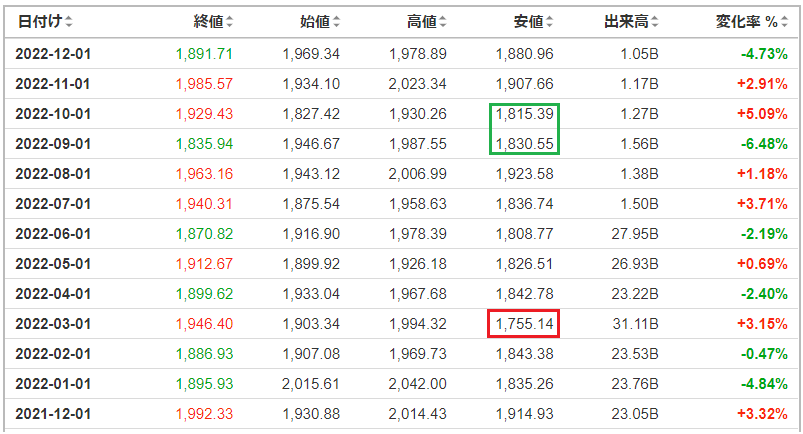
Task: Click the 安値 column header label
Action: pos(529,22)
